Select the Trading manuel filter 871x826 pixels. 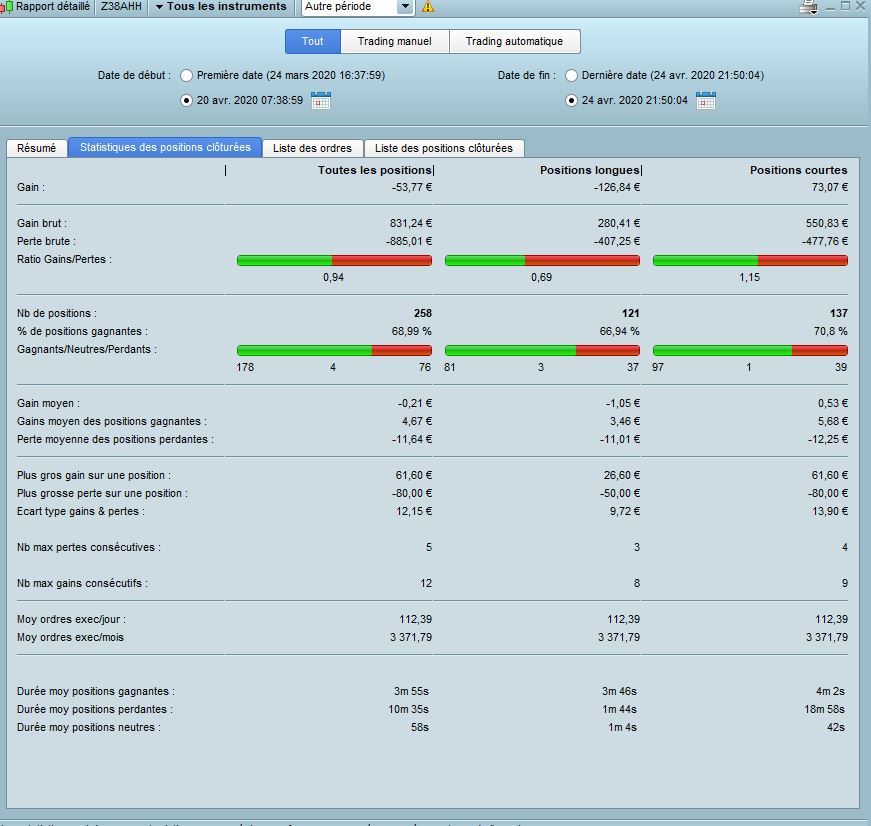[394, 41]
